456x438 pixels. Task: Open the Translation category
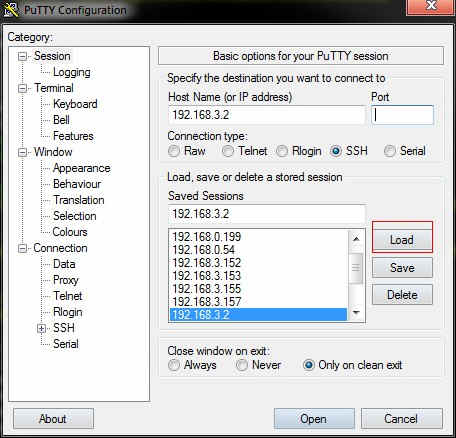point(79,200)
